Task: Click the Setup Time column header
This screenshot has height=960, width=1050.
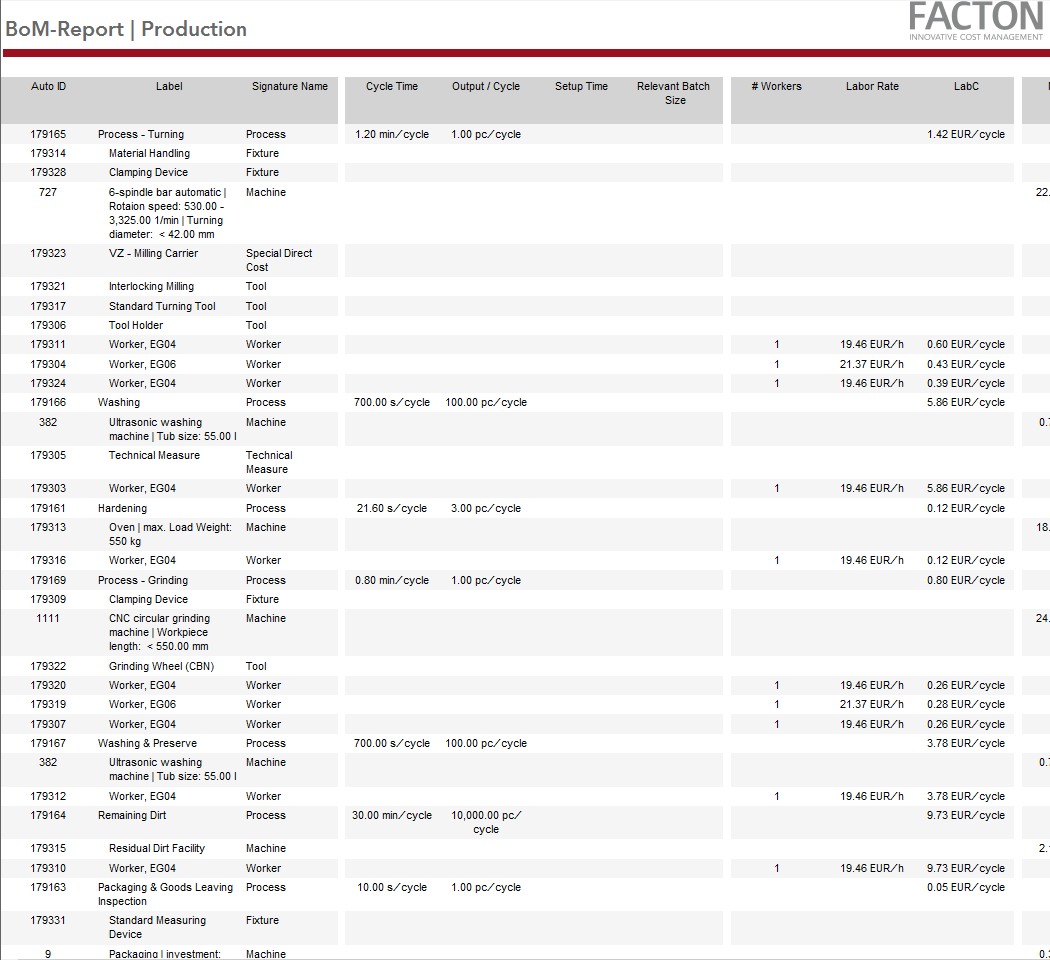Action: click(x=581, y=87)
